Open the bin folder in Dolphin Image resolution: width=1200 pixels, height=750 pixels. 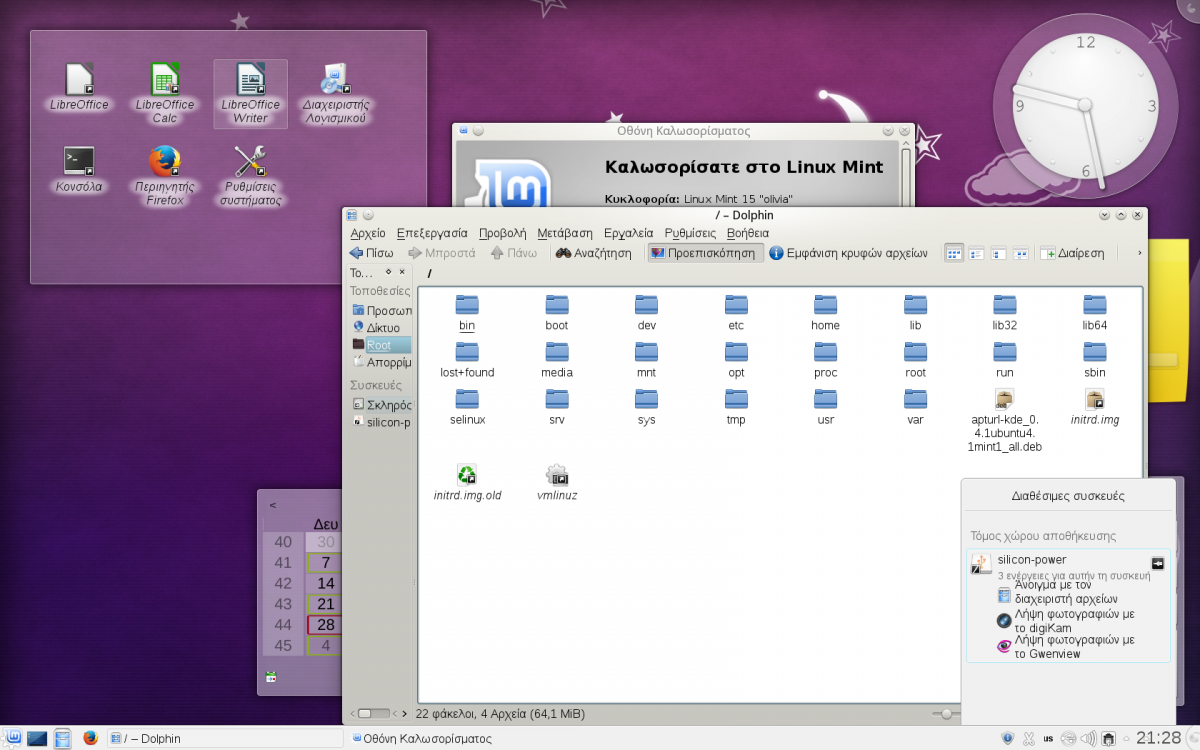click(x=467, y=313)
